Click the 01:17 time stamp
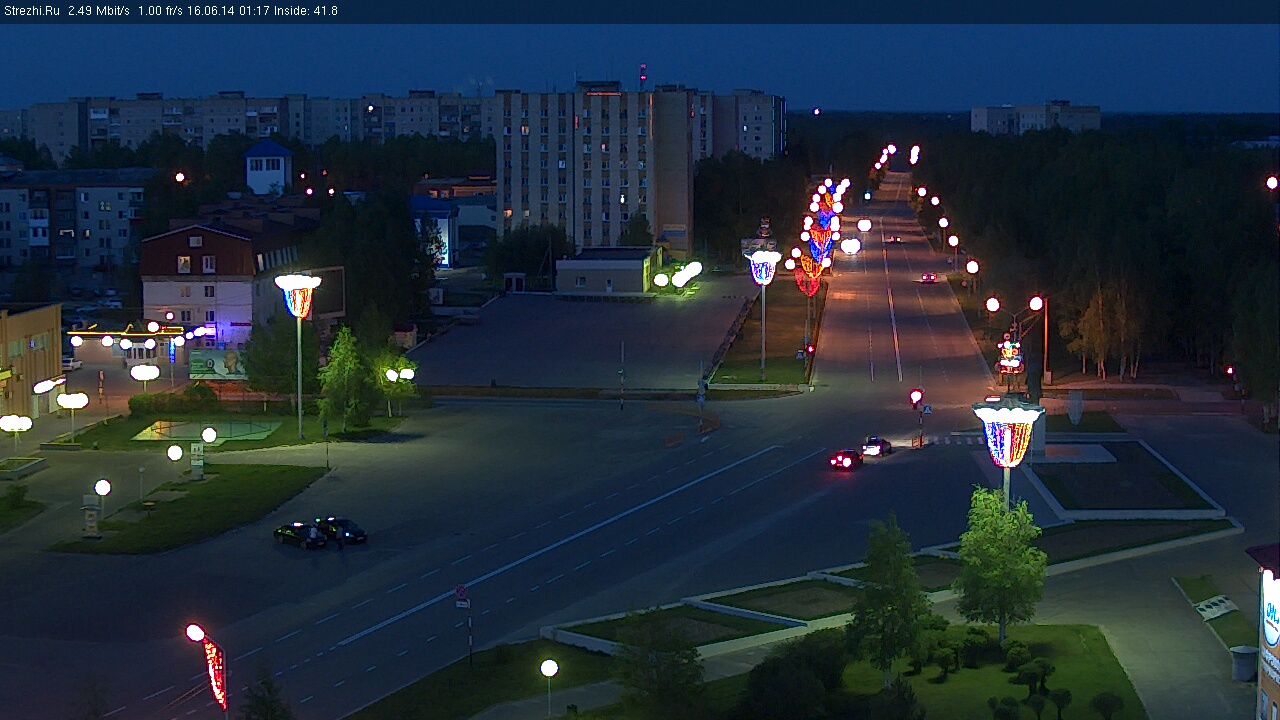 [252, 11]
